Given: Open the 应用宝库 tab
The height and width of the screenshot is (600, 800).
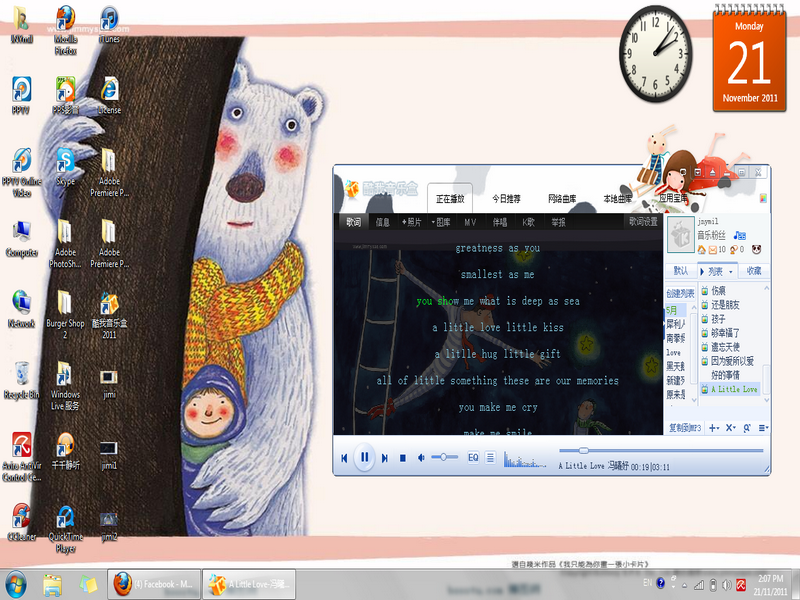Looking at the screenshot, I should tap(673, 198).
